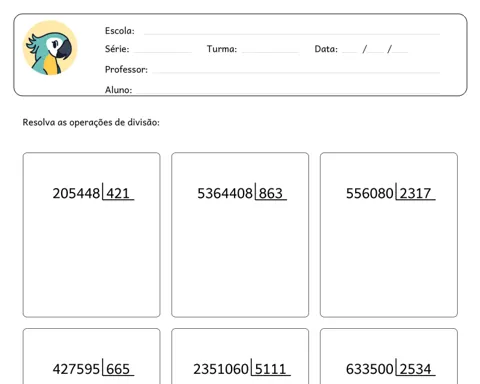
Task: Select the Série blank field
Action: tap(162, 52)
